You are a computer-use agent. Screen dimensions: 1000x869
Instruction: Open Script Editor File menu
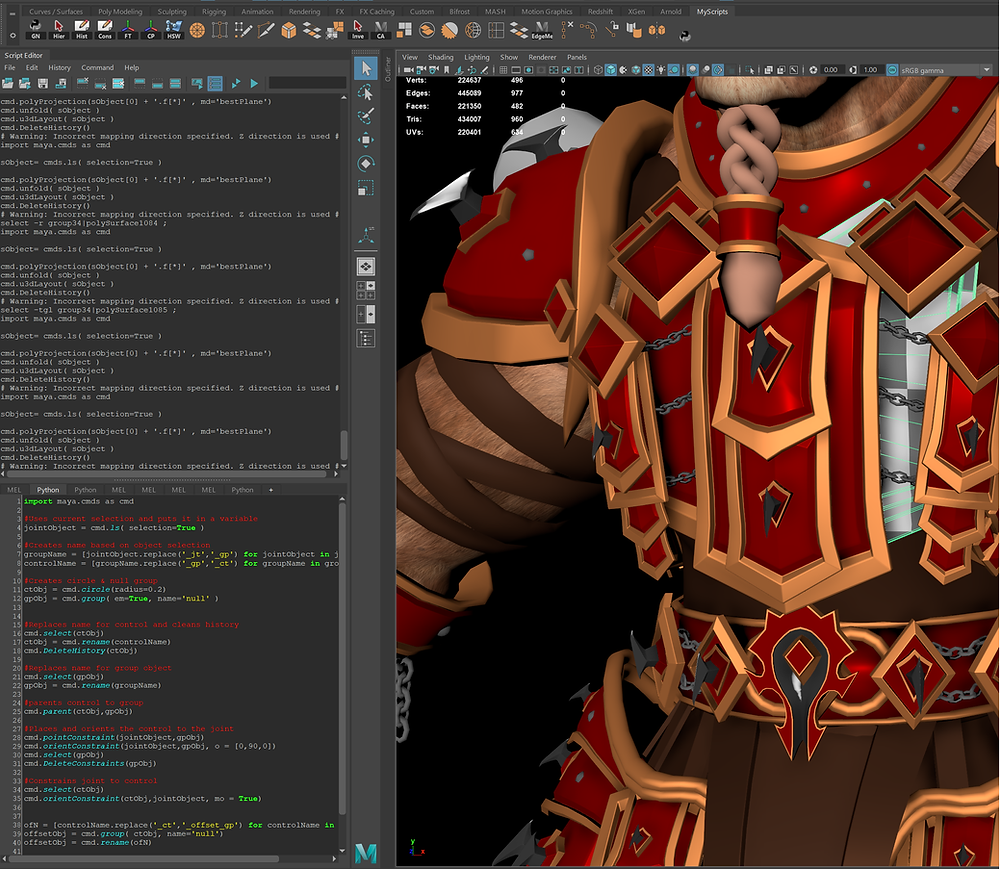click(10, 68)
